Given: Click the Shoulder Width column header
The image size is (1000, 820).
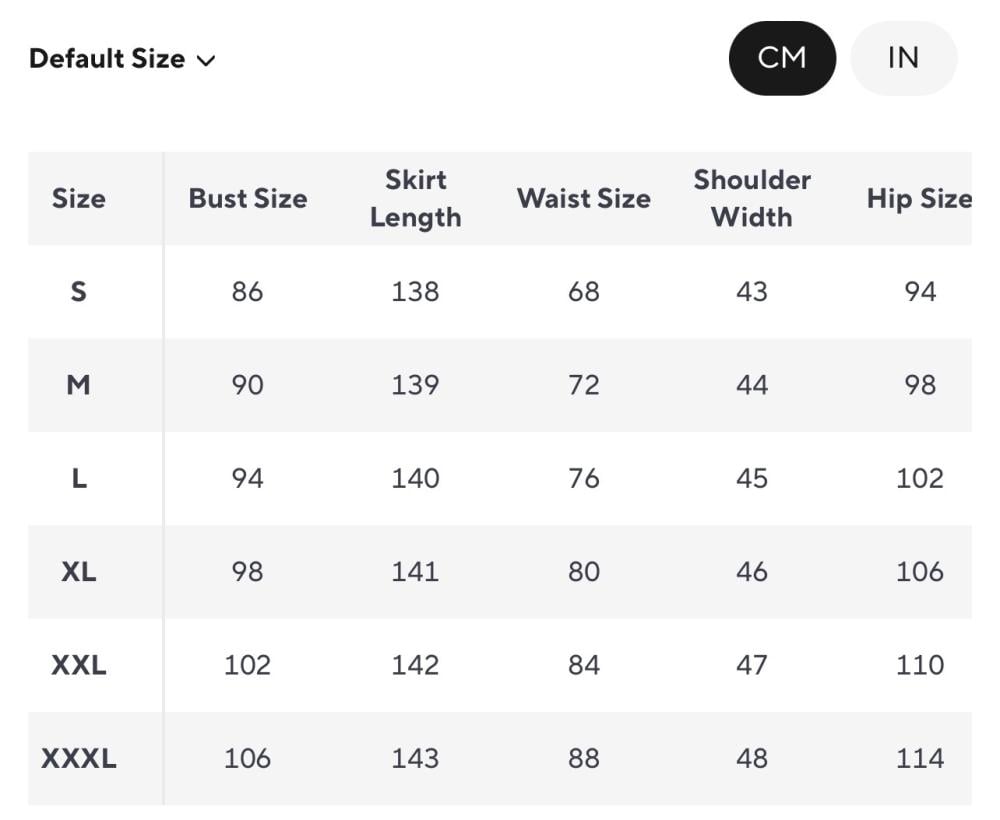Looking at the screenshot, I should tap(752, 198).
